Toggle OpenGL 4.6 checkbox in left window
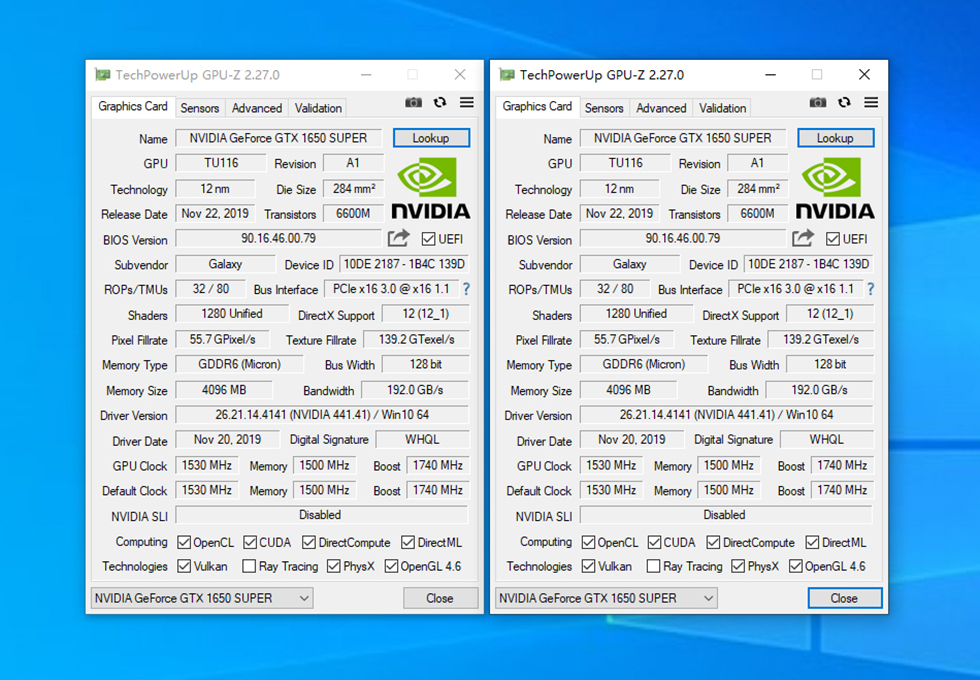 click(x=391, y=566)
